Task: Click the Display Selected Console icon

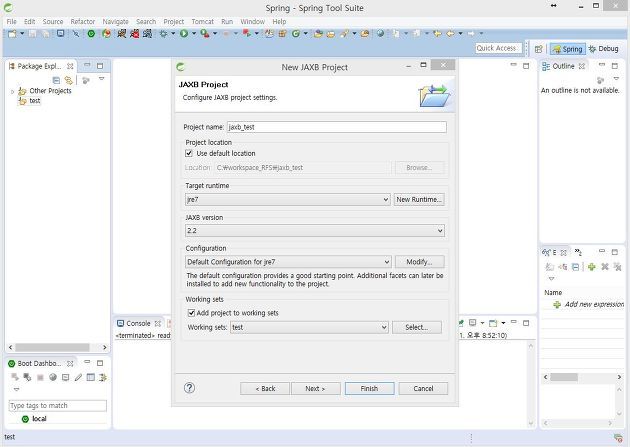Action: [x=473, y=323]
